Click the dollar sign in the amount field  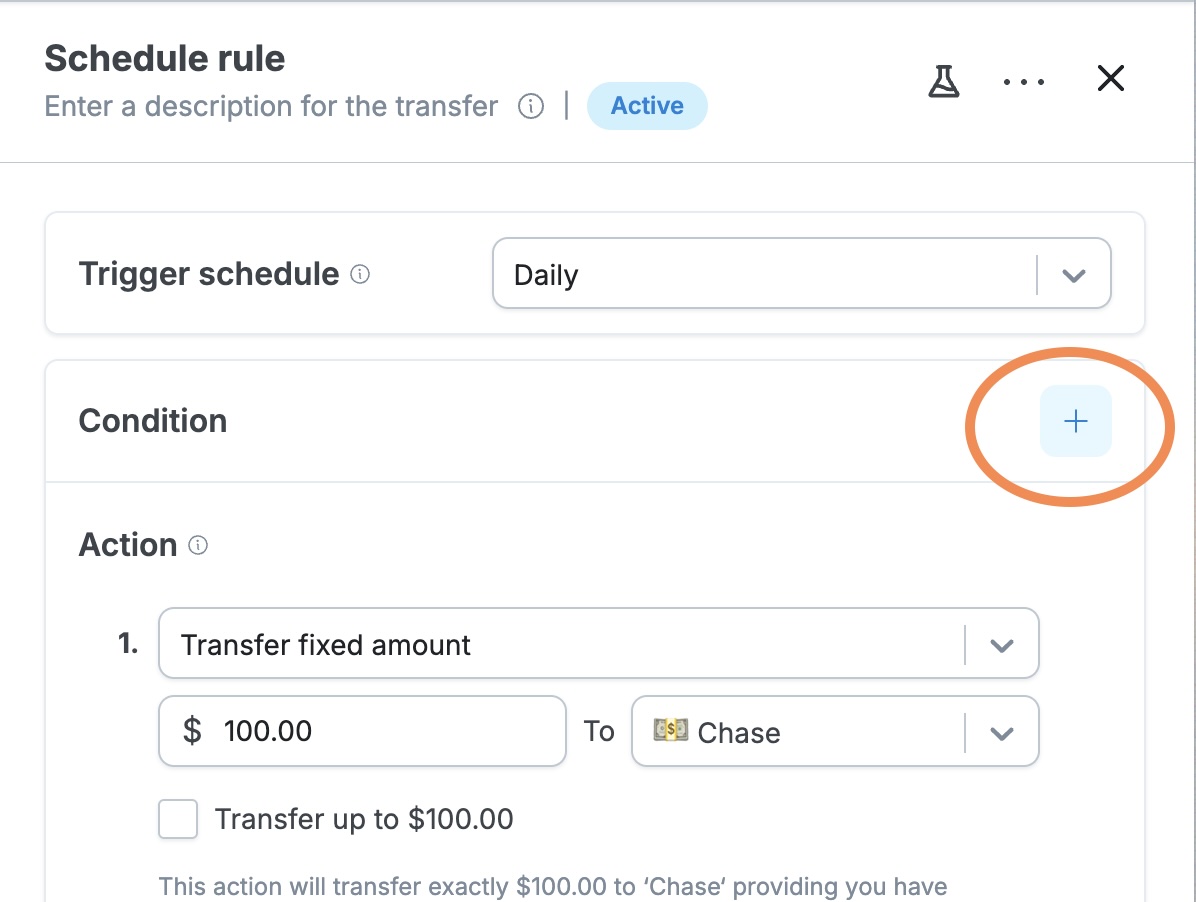(192, 730)
